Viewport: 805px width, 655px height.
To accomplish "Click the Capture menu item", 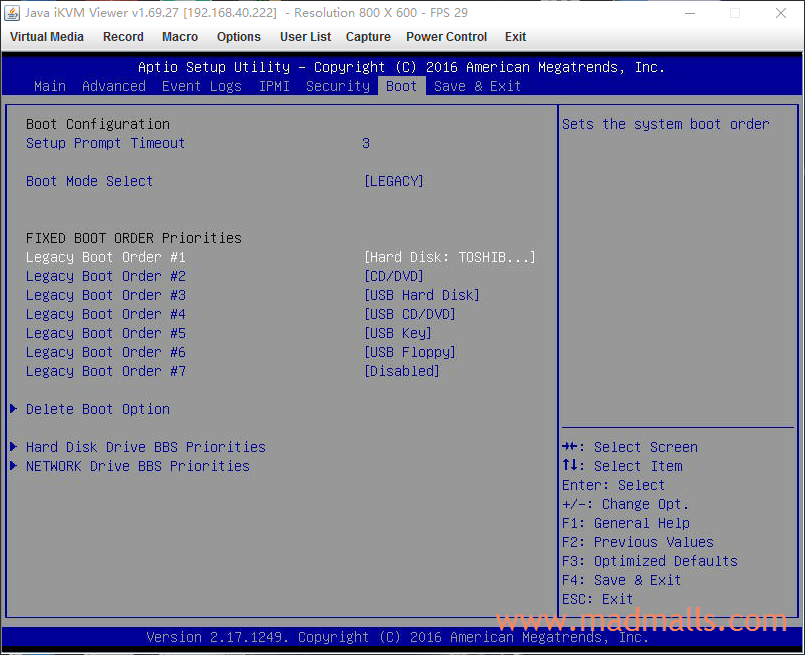I will coord(368,37).
